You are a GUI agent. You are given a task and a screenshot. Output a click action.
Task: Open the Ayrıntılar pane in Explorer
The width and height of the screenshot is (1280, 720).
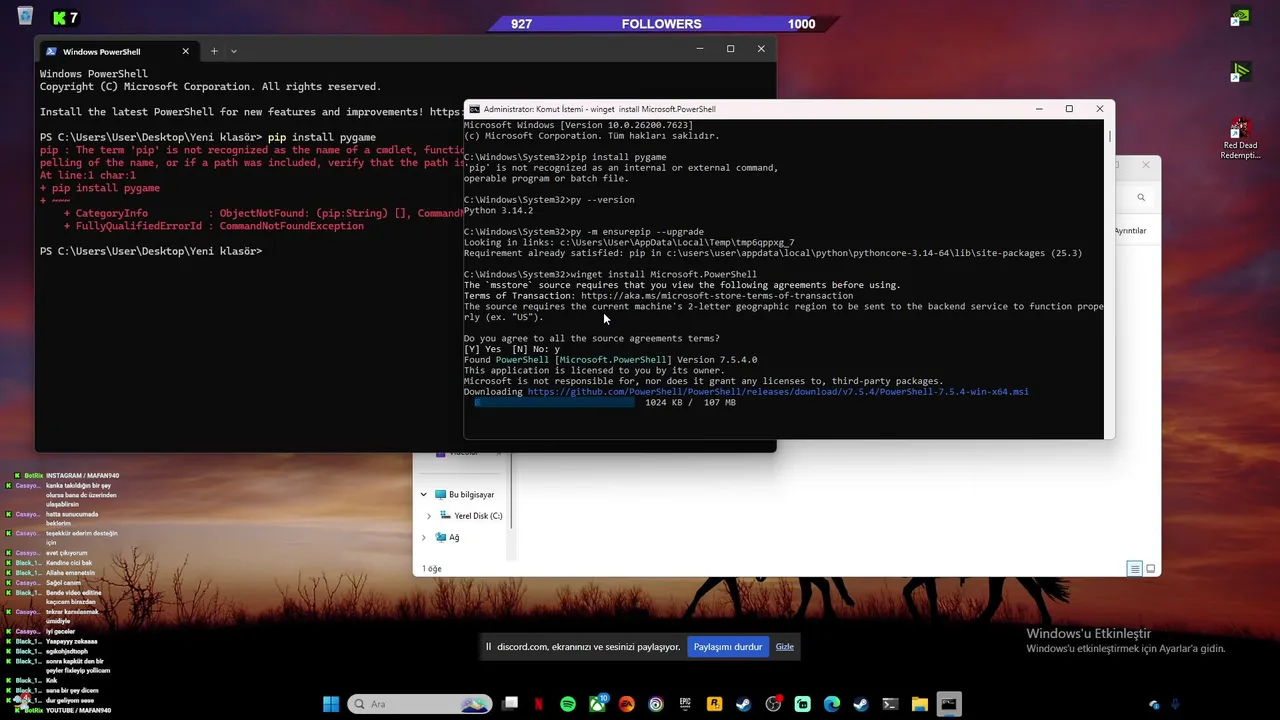point(1130,231)
